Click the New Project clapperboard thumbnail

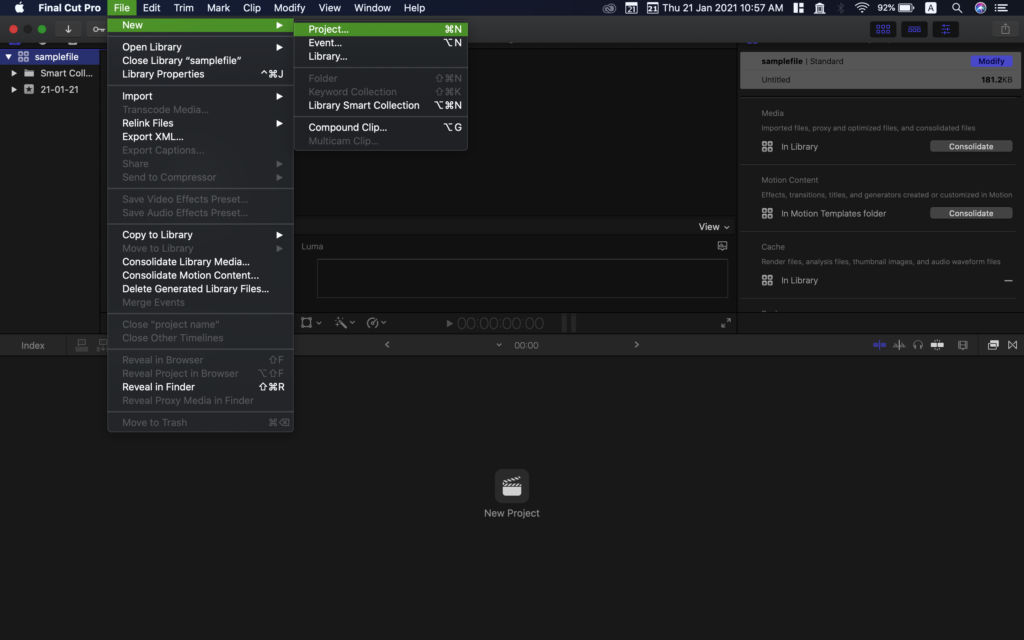tap(512, 487)
